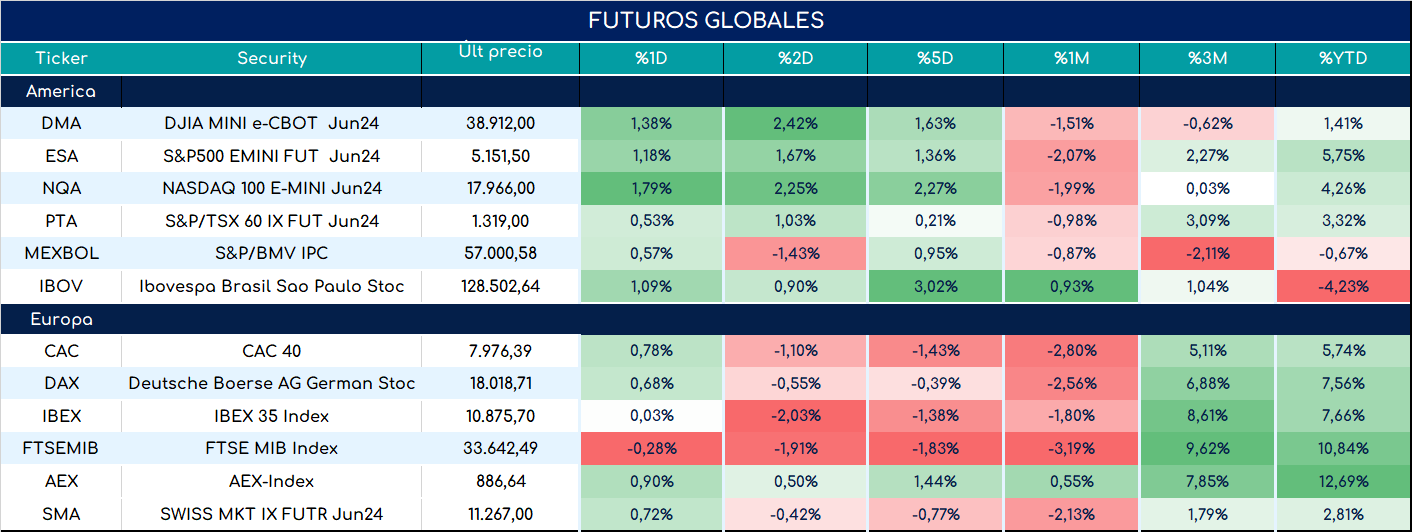Select the IBOV %YTD cell -4,23%
Viewport: 1412px width, 532px height.
tap(1341, 286)
